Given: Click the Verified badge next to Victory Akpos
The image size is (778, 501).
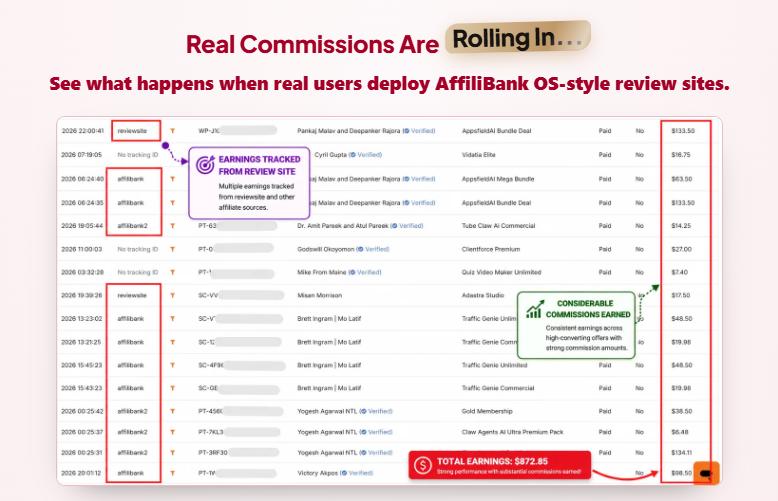Looking at the screenshot, I should tap(357, 473).
